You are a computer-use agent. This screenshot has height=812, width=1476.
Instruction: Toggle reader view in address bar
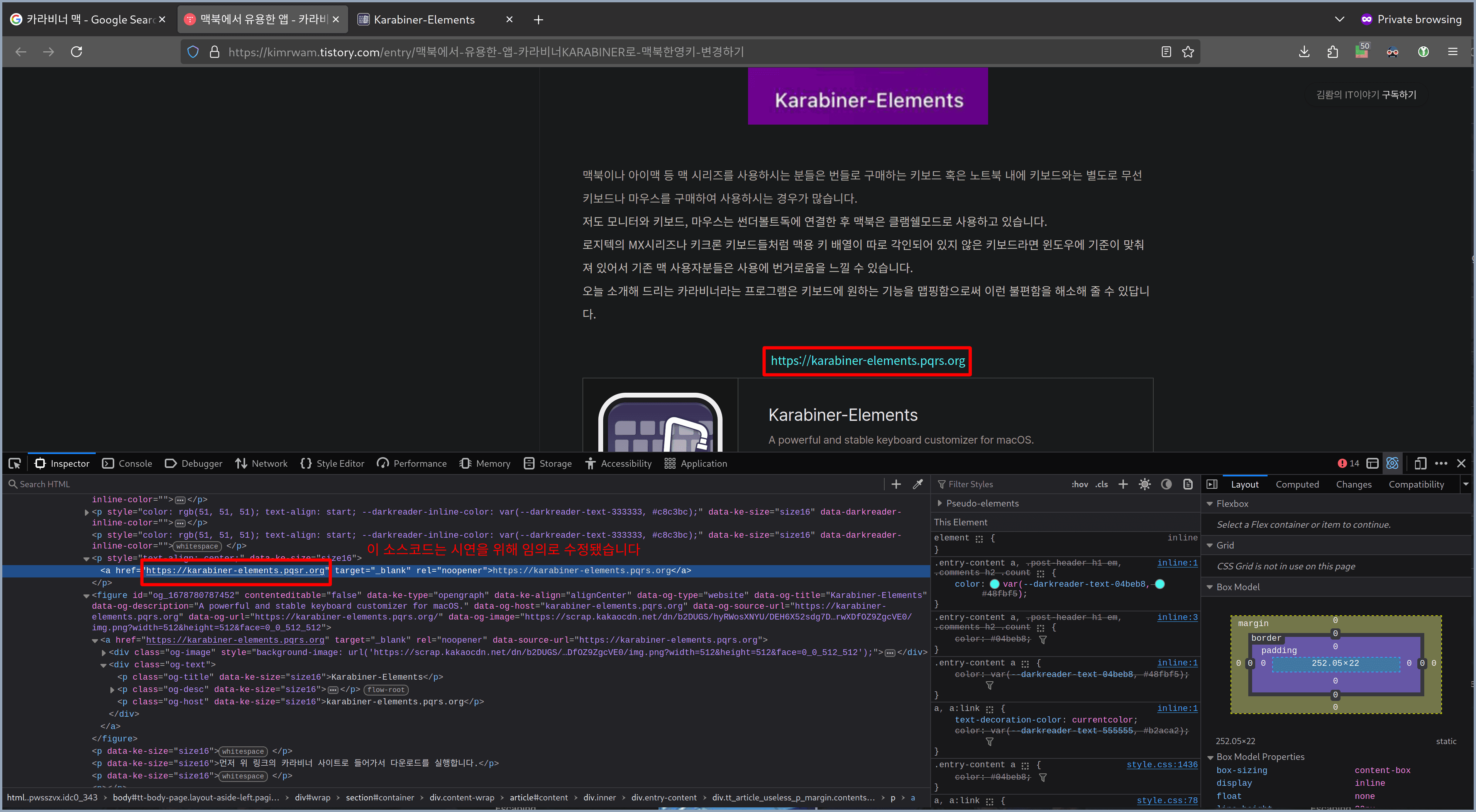tap(1165, 52)
